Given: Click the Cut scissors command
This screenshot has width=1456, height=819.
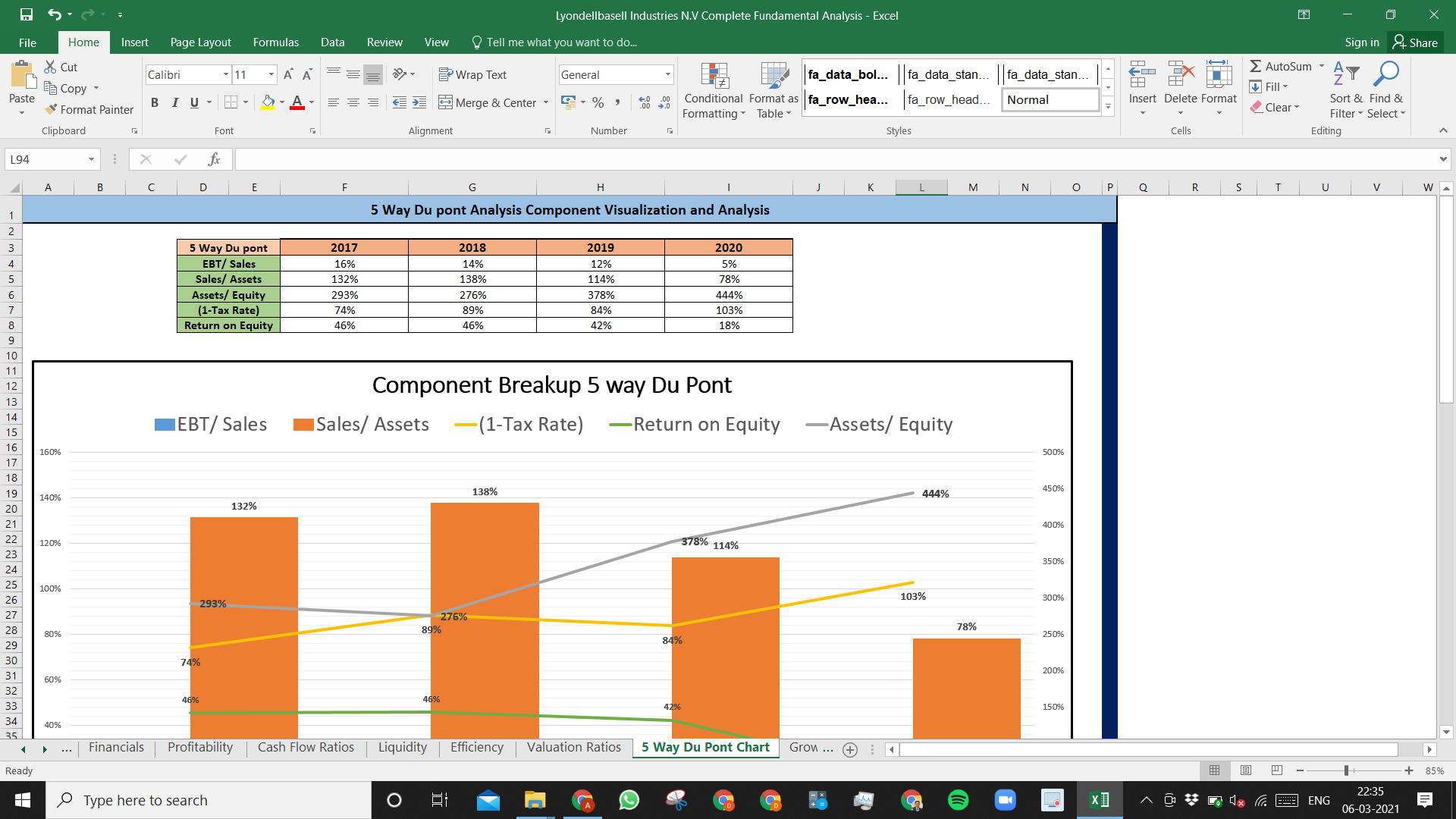Looking at the screenshot, I should click(x=61, y=67).
